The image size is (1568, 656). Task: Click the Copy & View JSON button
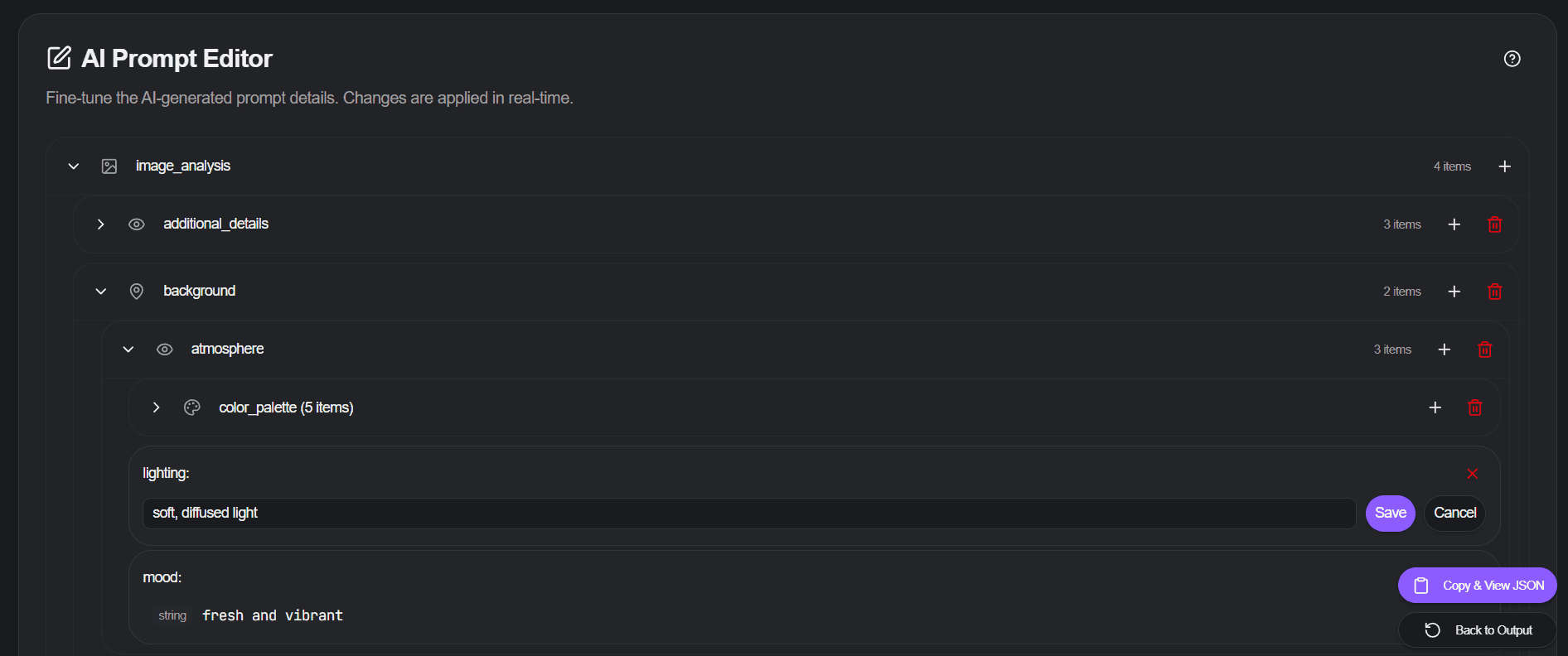[1477, 586]
